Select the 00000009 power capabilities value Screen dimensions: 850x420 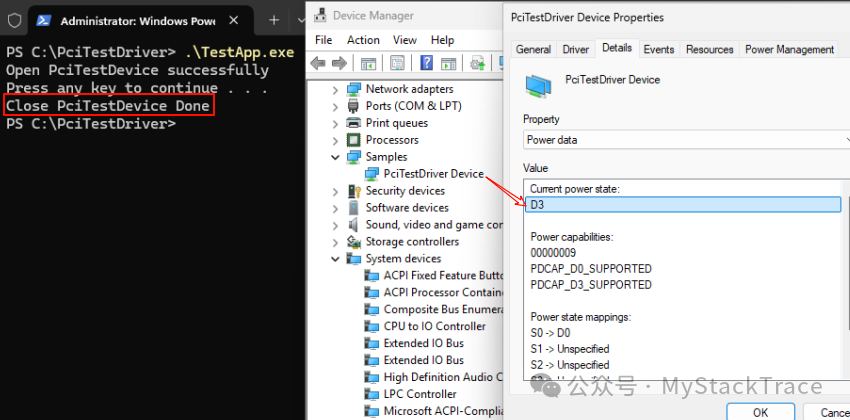tap(553, 253)
